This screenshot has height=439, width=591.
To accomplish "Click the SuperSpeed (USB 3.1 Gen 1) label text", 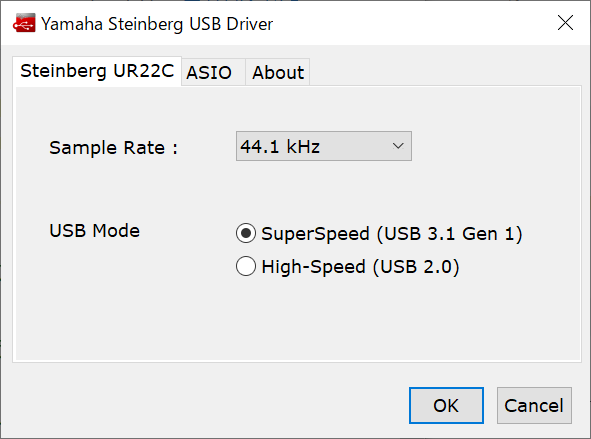I will [392, 234].
